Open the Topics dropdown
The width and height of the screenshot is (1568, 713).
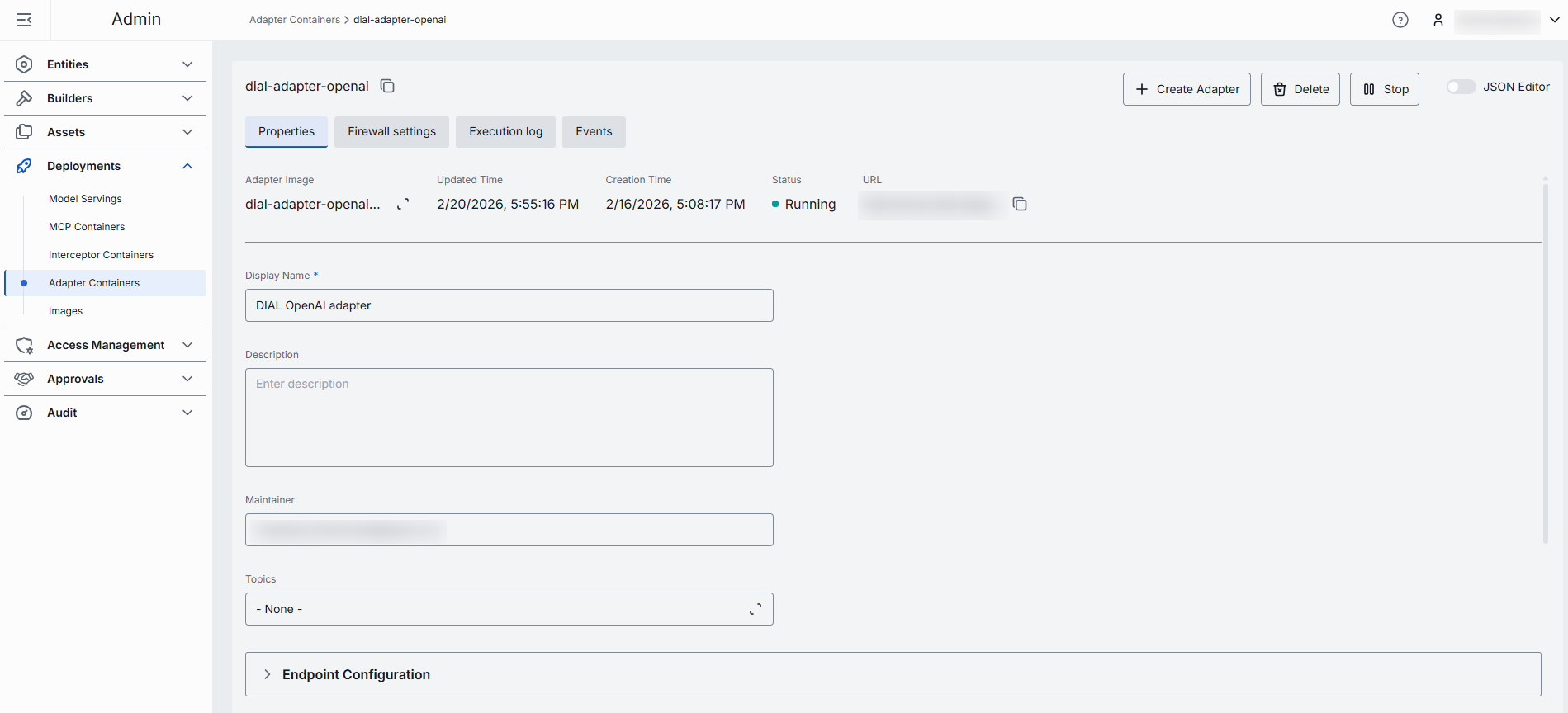point(509,609)
